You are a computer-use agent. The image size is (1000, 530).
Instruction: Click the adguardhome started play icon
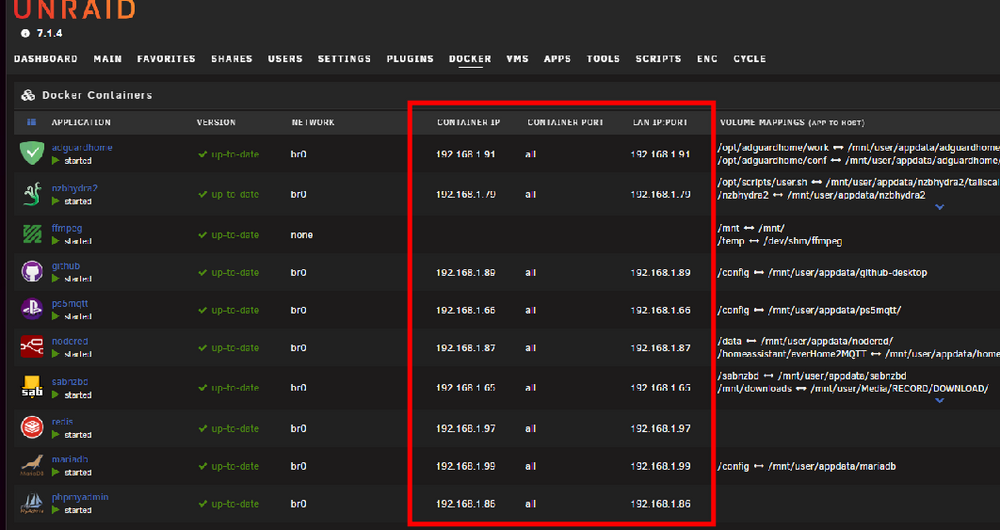tap(56, 161)
